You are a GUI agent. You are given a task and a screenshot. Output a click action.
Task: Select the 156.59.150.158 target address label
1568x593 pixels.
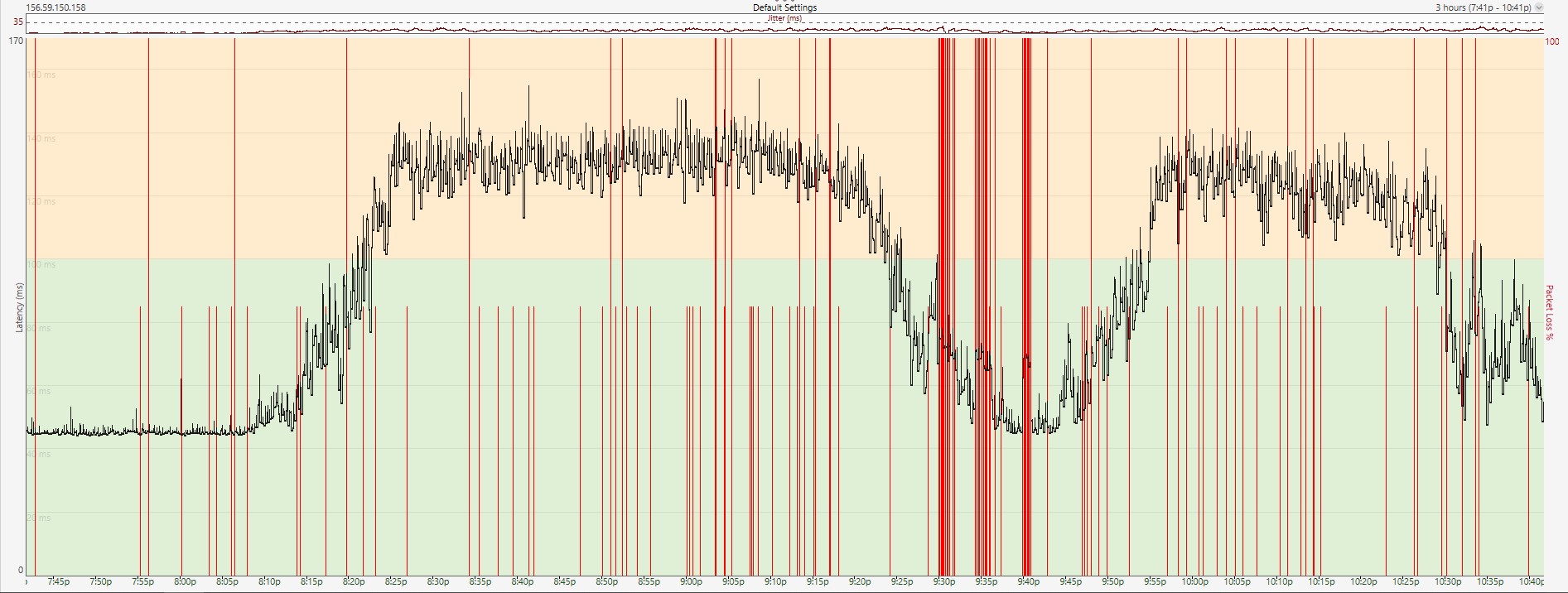click(56, 7)
